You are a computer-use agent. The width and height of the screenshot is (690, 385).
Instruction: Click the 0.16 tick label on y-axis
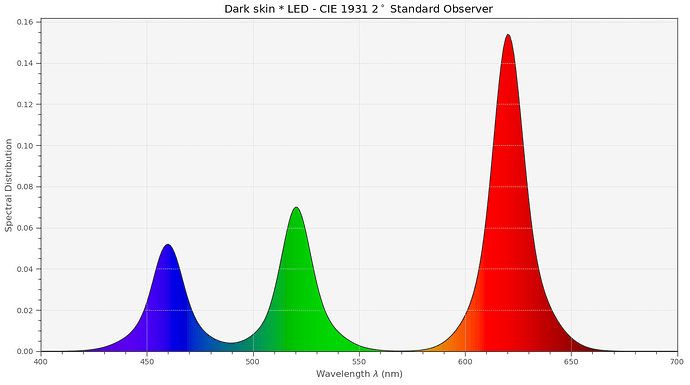pos(25,22)
